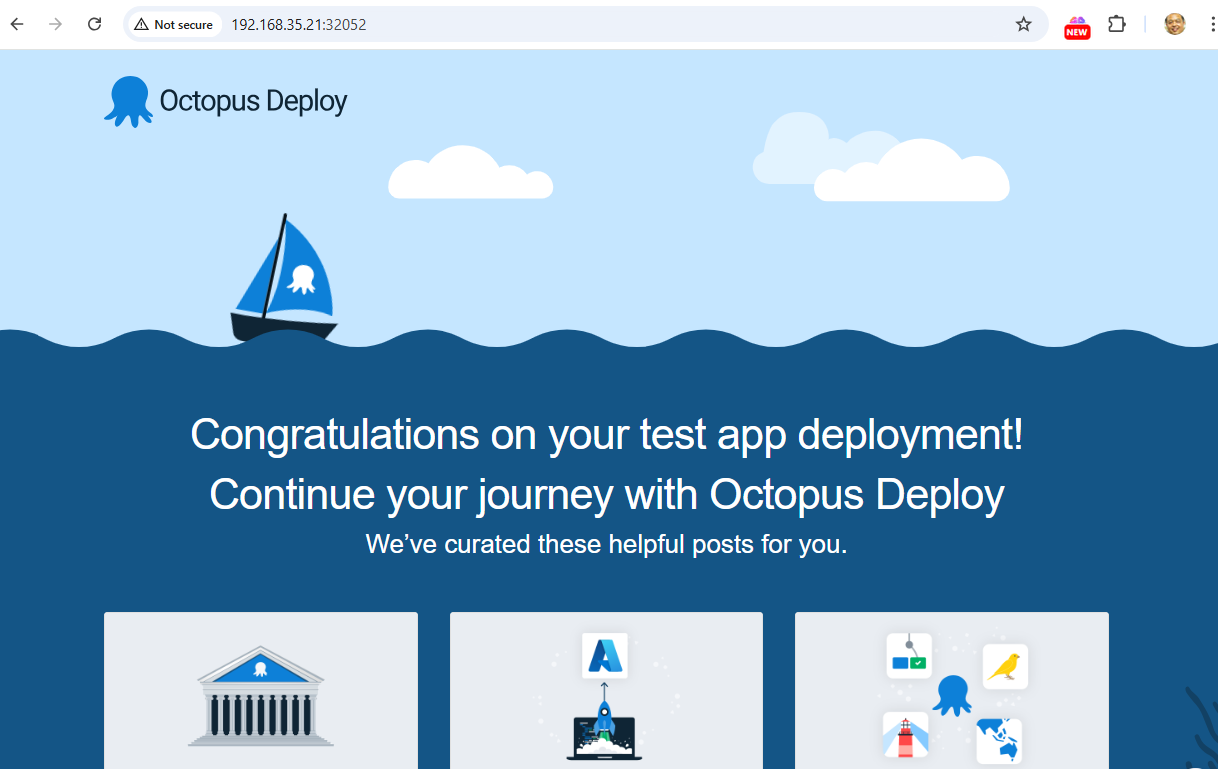Image resolution: width=1218 pixels, height=769 pixels.
Task: Click the address bar URL text
Action: pyautogui.click(x=299, y=24)
